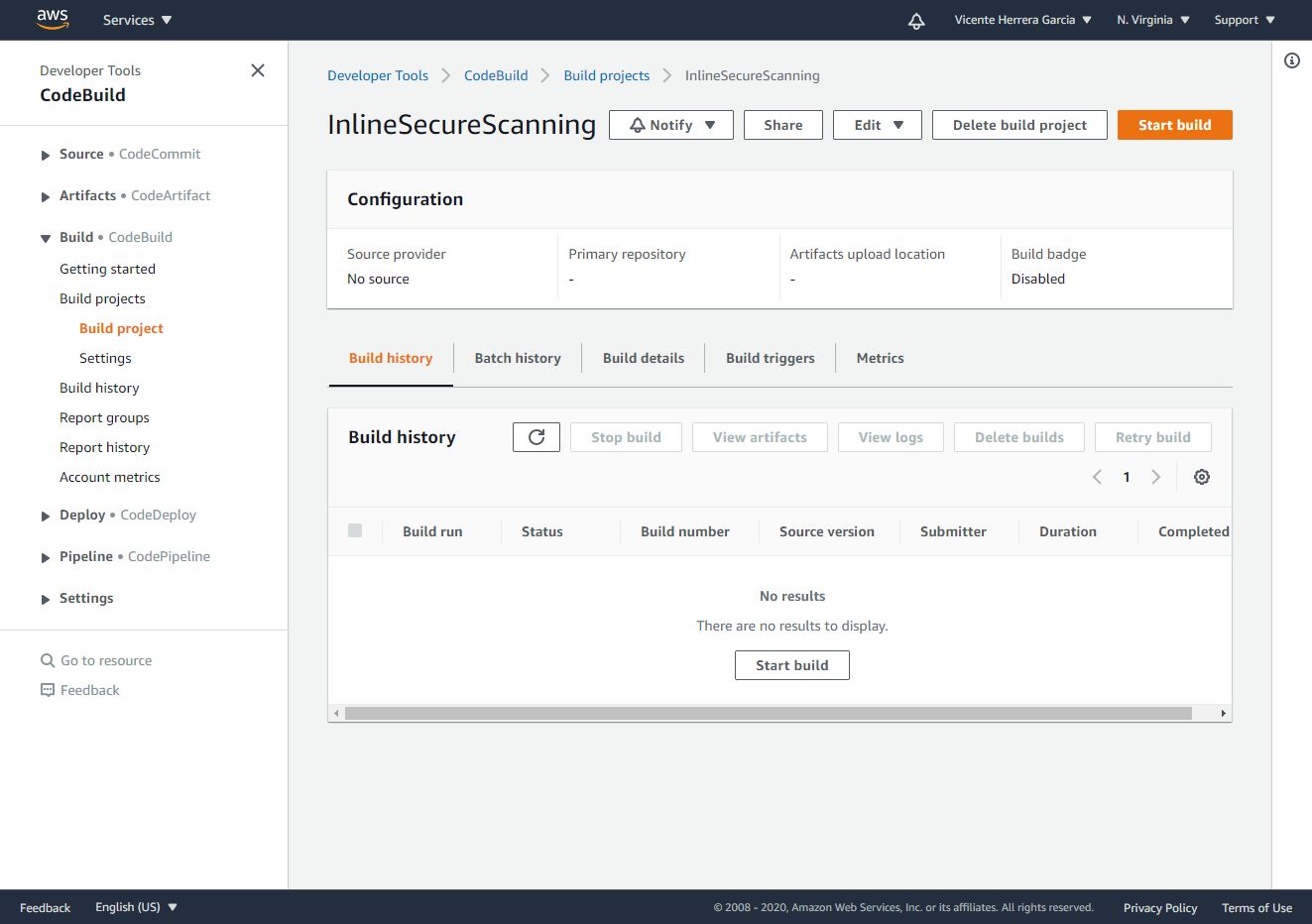This screenshot has height=924, width=1312.
Task: Click the footer Feedback link
Action: (45, 907)
